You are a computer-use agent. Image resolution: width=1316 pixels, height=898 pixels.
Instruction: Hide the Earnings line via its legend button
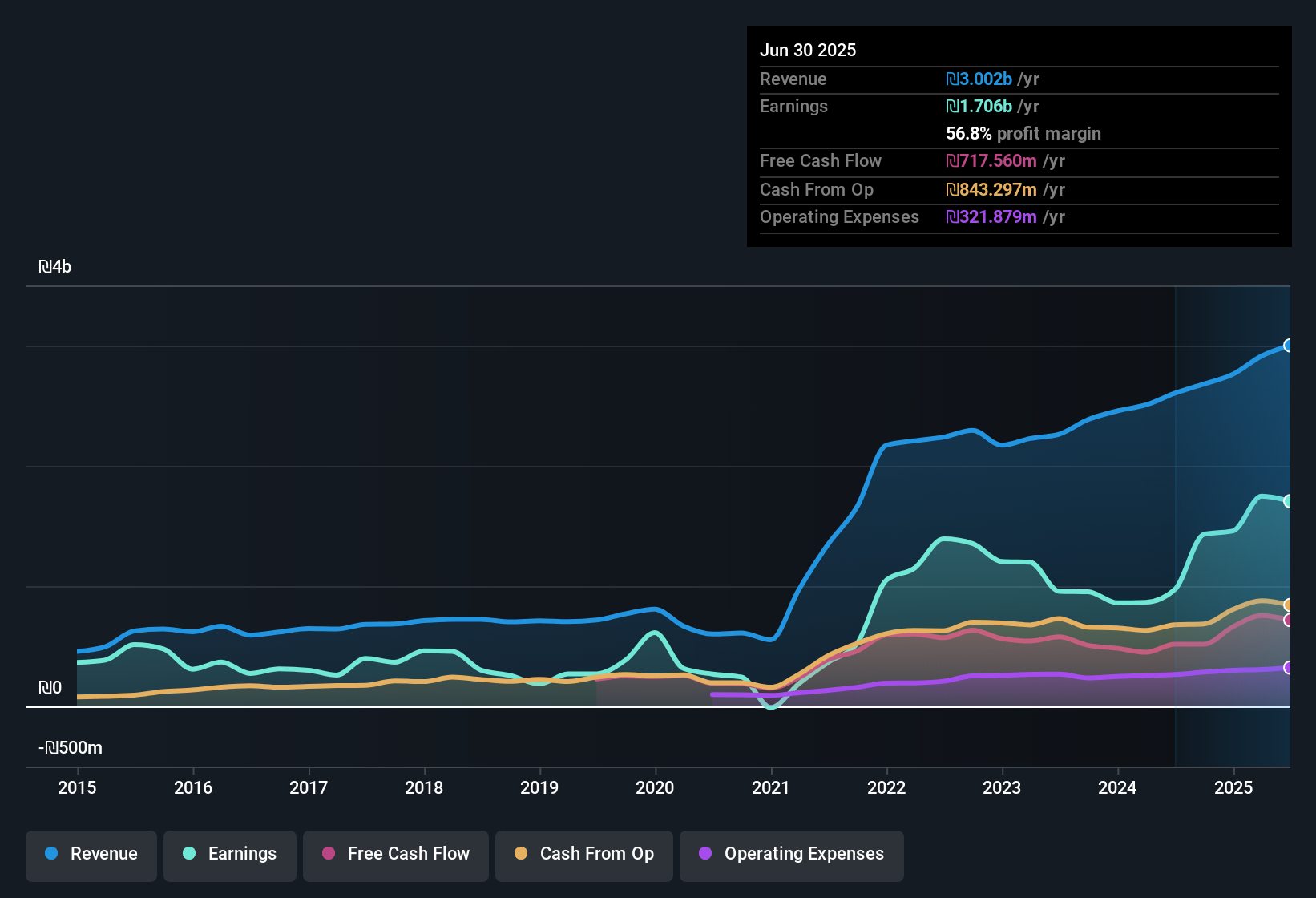pyautogui.click(x=229, y=854)
